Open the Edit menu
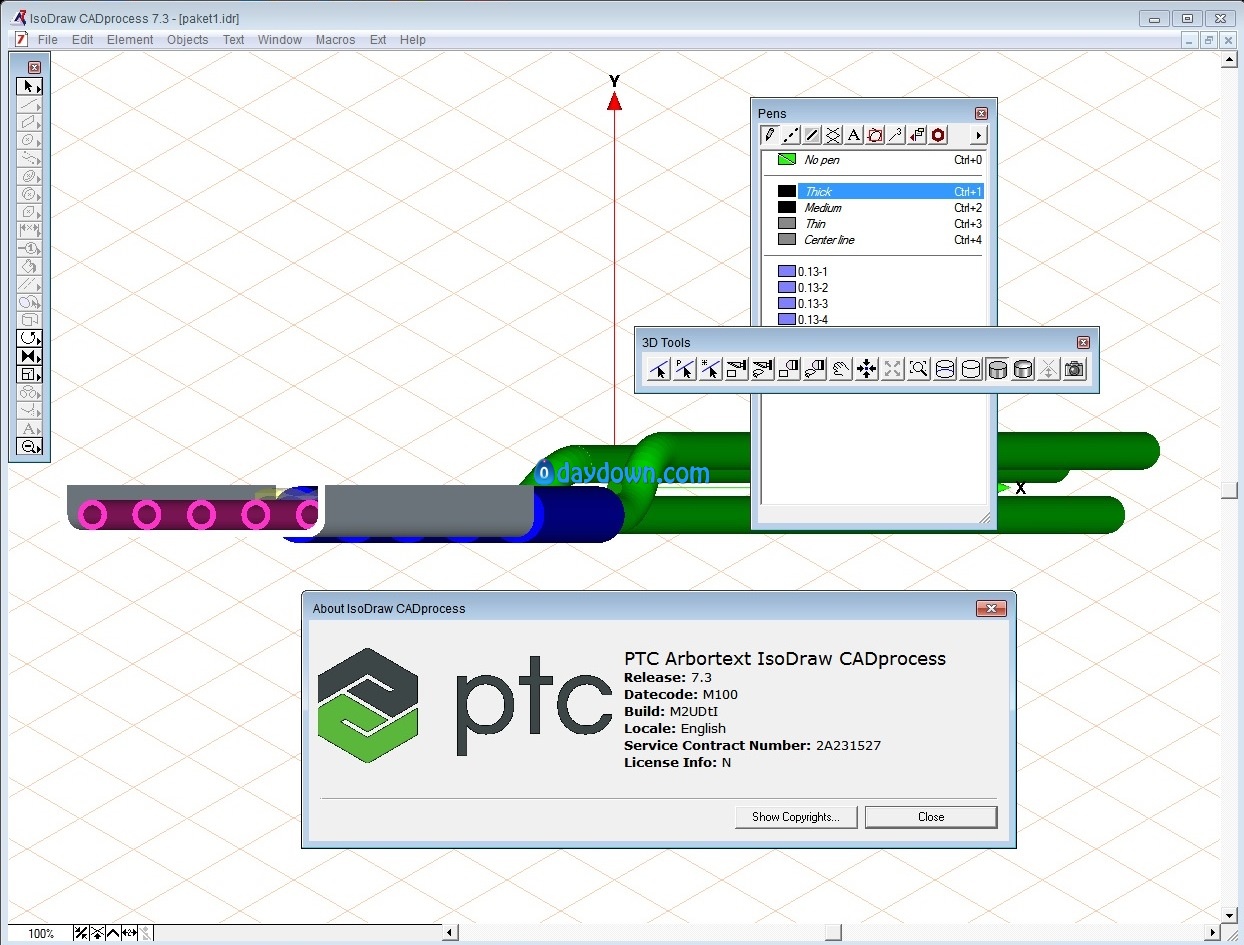 pos(82,40)
